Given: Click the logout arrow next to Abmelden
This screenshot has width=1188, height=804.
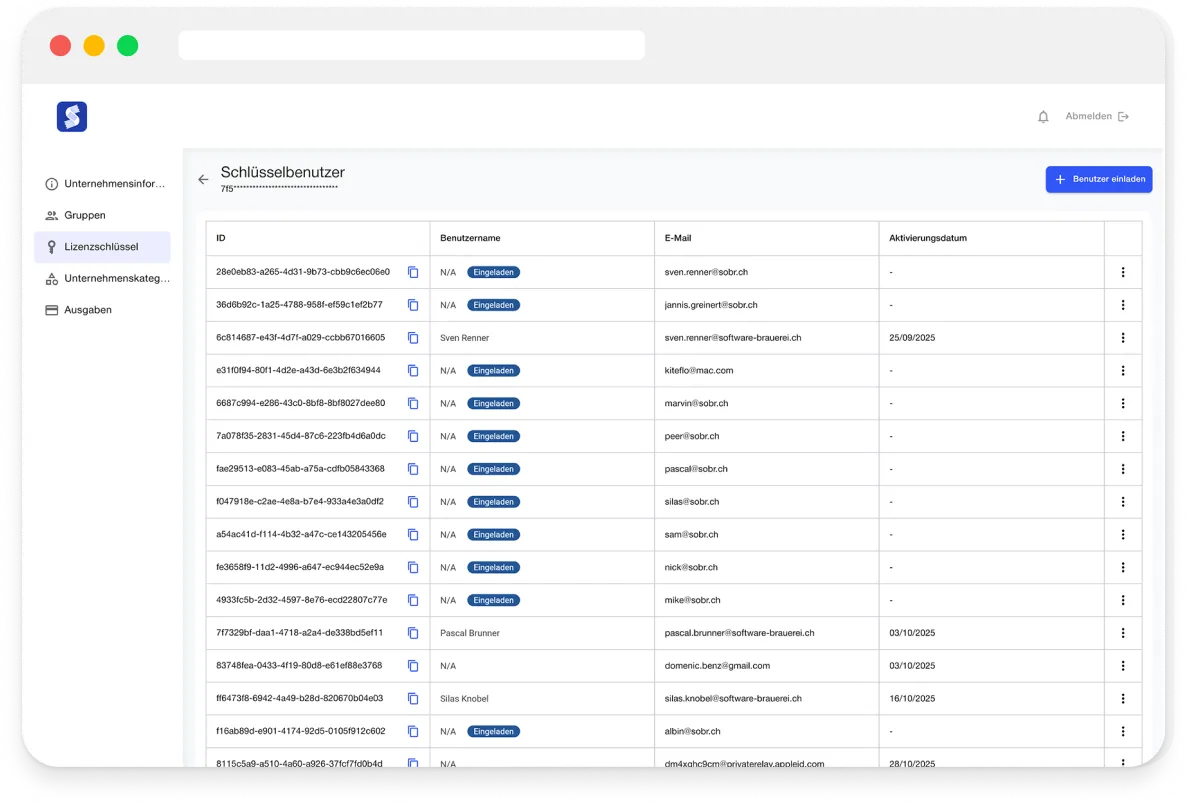Looking at the screenshot, I should click(1123, 116).
